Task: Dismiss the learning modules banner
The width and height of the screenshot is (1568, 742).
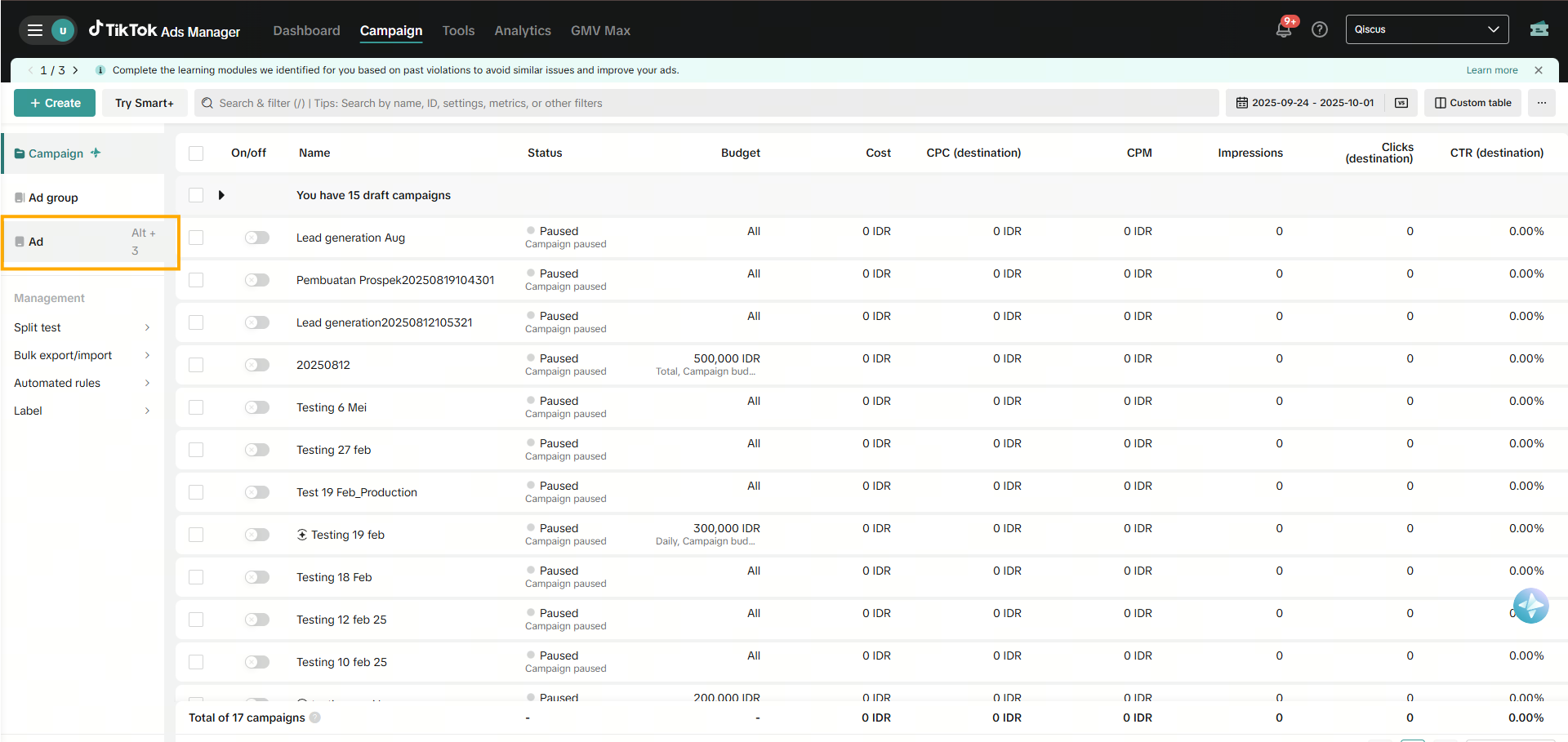Action: (1538, 70)
